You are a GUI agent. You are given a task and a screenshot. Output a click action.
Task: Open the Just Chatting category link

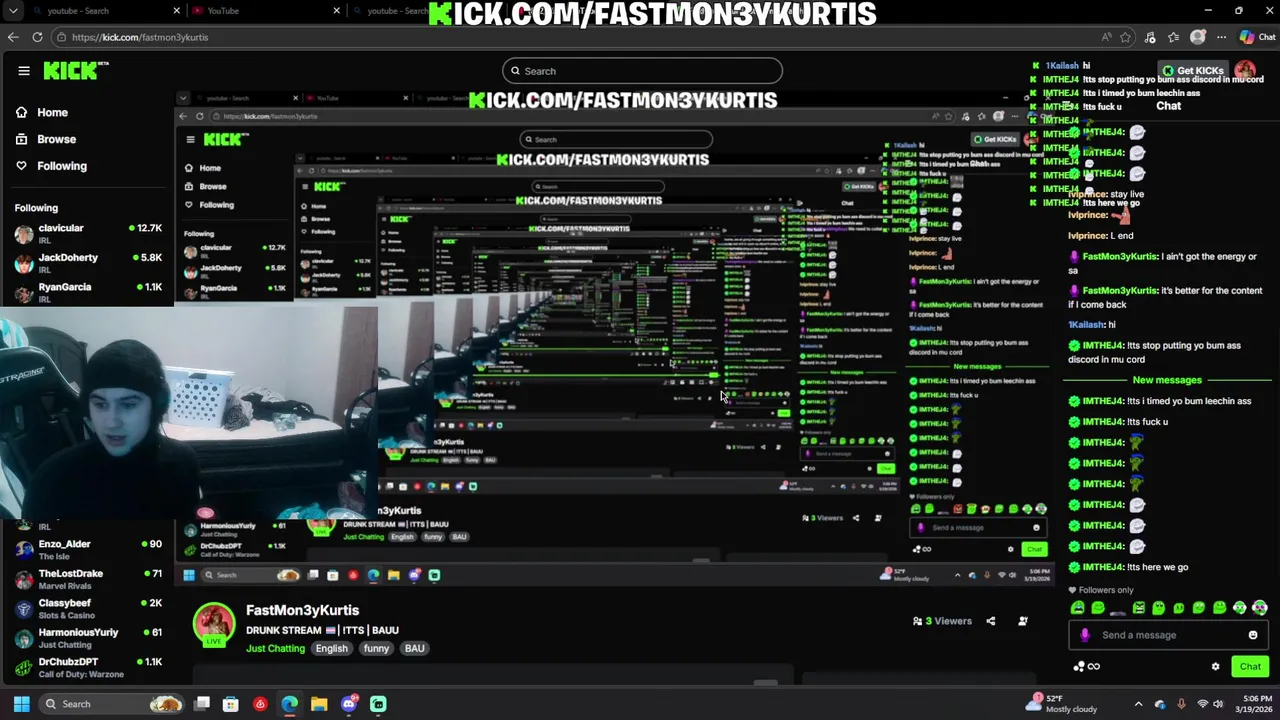click(275, 648)
